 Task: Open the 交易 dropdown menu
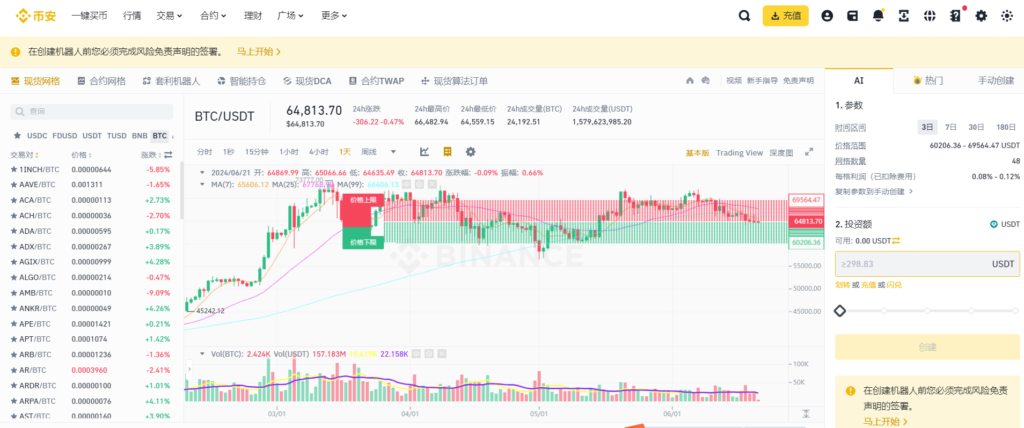[169, 16]
